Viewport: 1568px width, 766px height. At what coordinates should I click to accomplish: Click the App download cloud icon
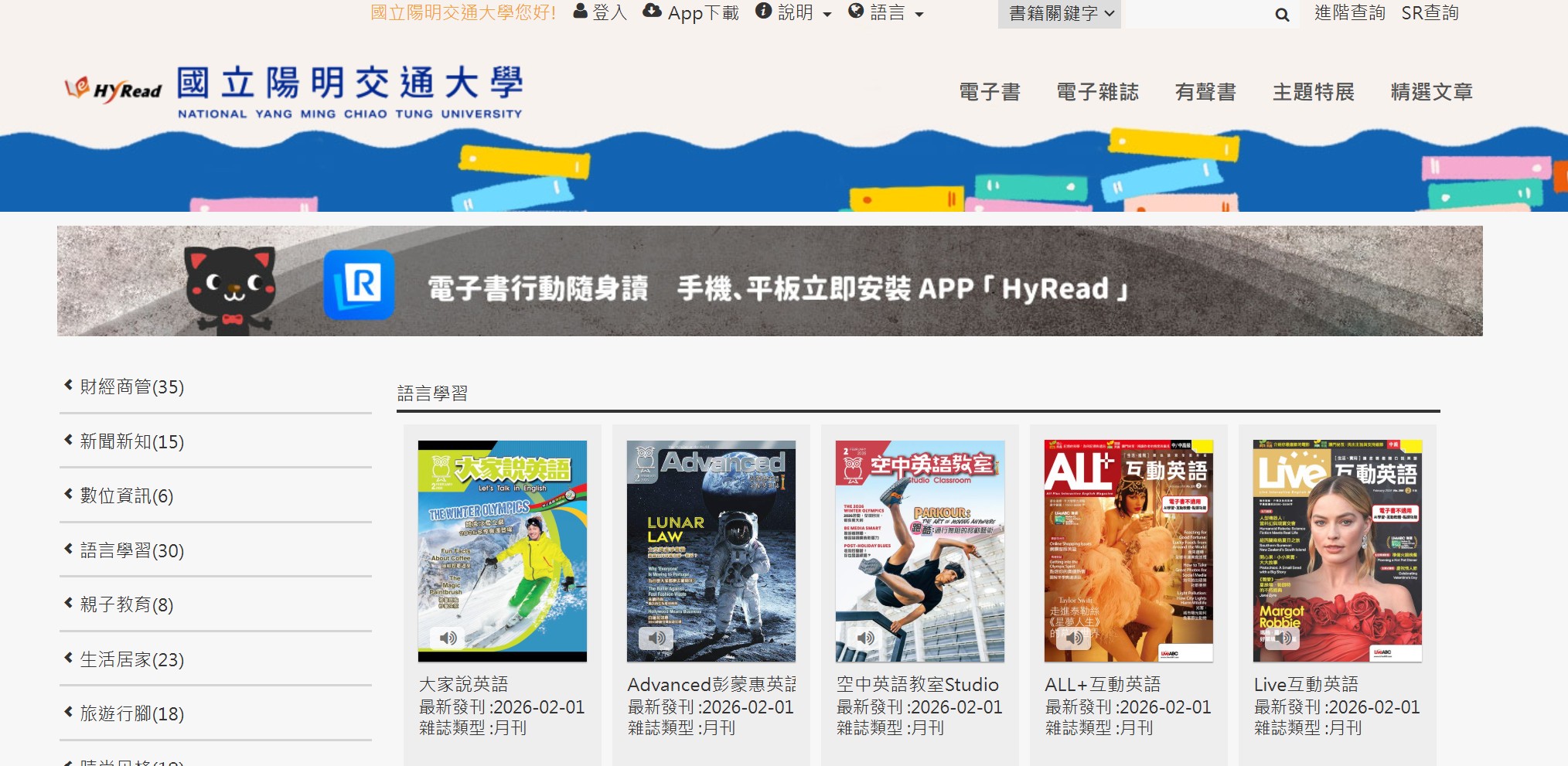(x=652, y=11)
